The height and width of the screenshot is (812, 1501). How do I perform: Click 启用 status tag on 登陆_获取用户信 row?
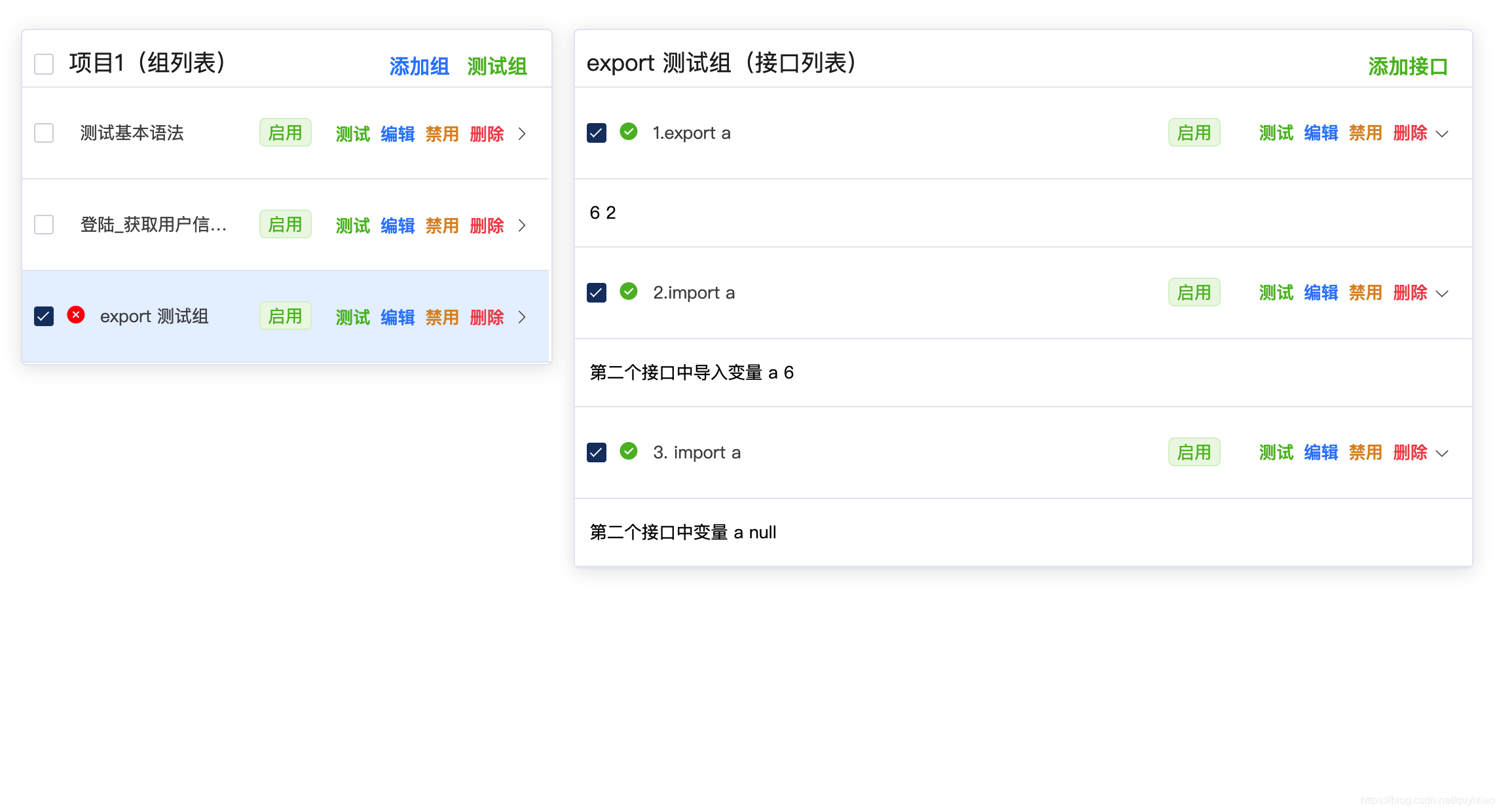click(x=286, y=225)
